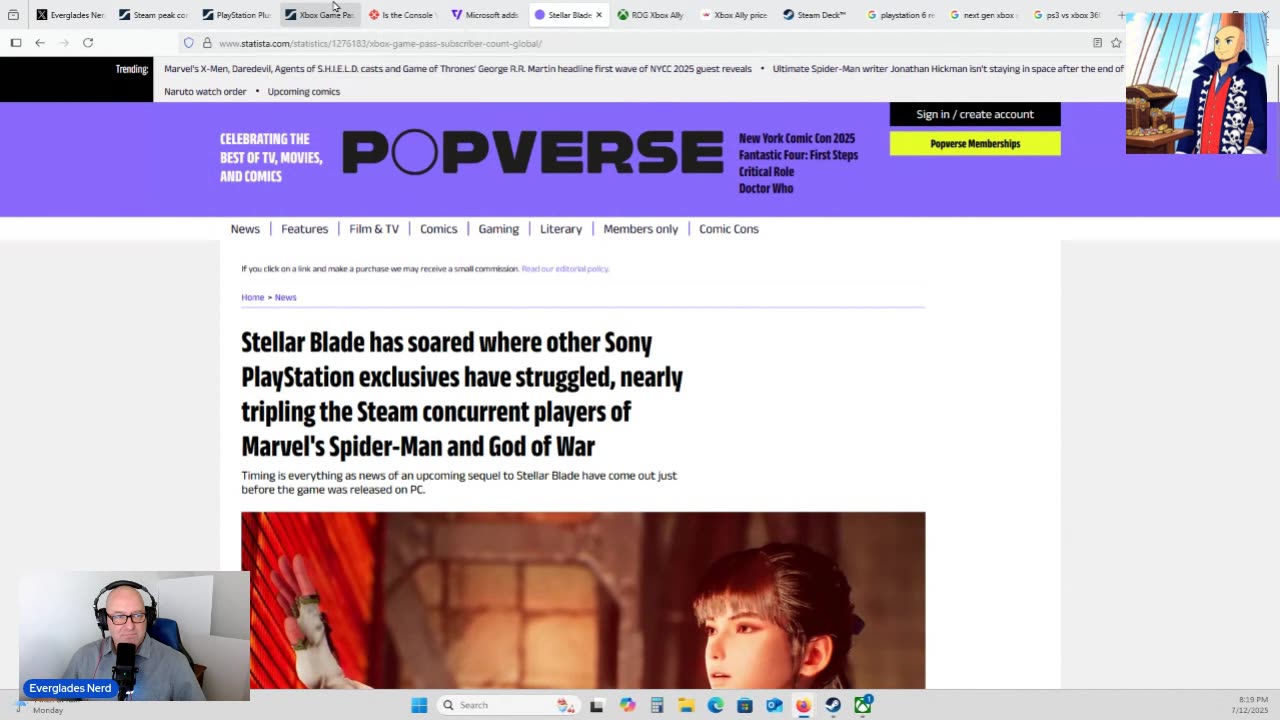
Task: Open Task View on the taskbar
Action: point(597,705)
